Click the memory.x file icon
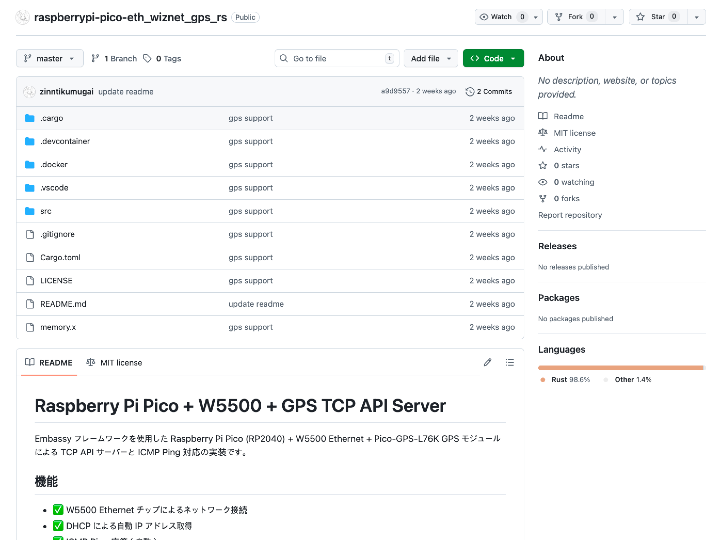This screenshot has width=720, height=540. click(30, 327)
